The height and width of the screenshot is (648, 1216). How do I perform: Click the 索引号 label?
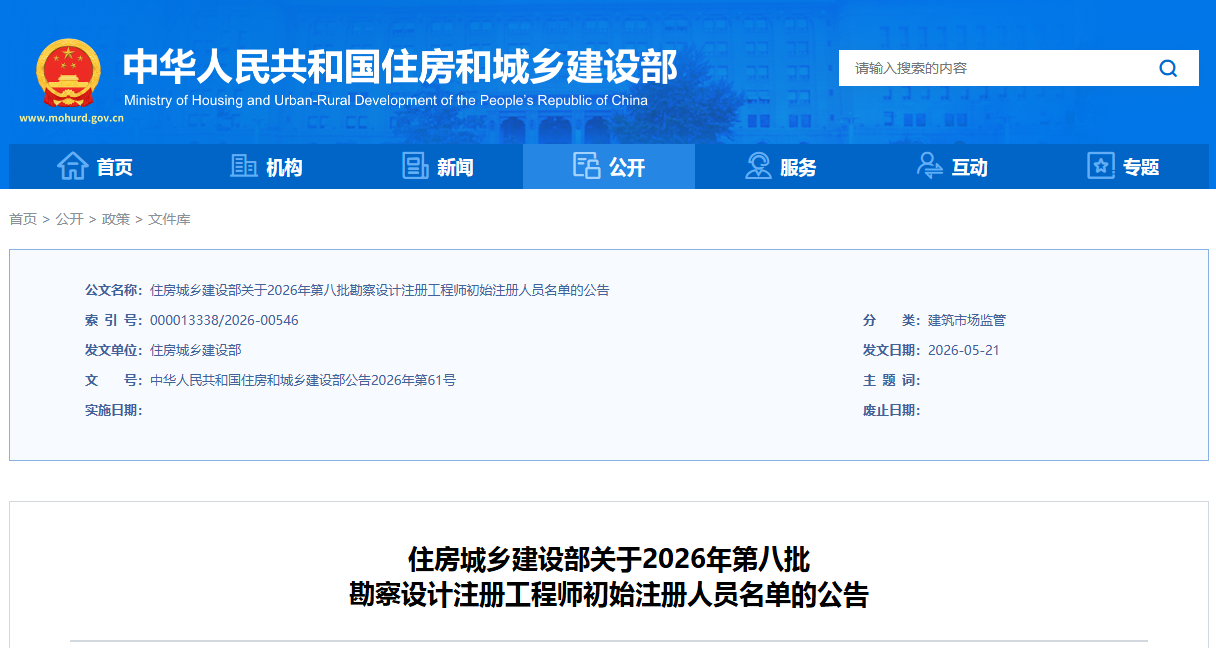click(113, 320)
